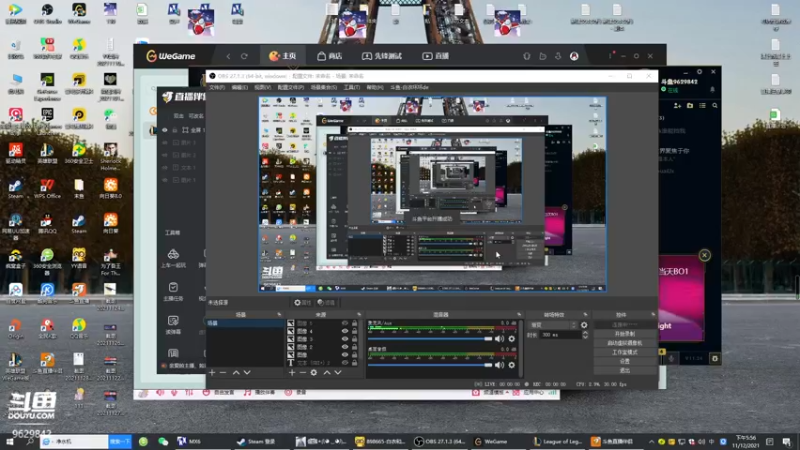Open microphone/Aux audio settings gear
This screenshot has width=800, height=450.
(512, 339)
